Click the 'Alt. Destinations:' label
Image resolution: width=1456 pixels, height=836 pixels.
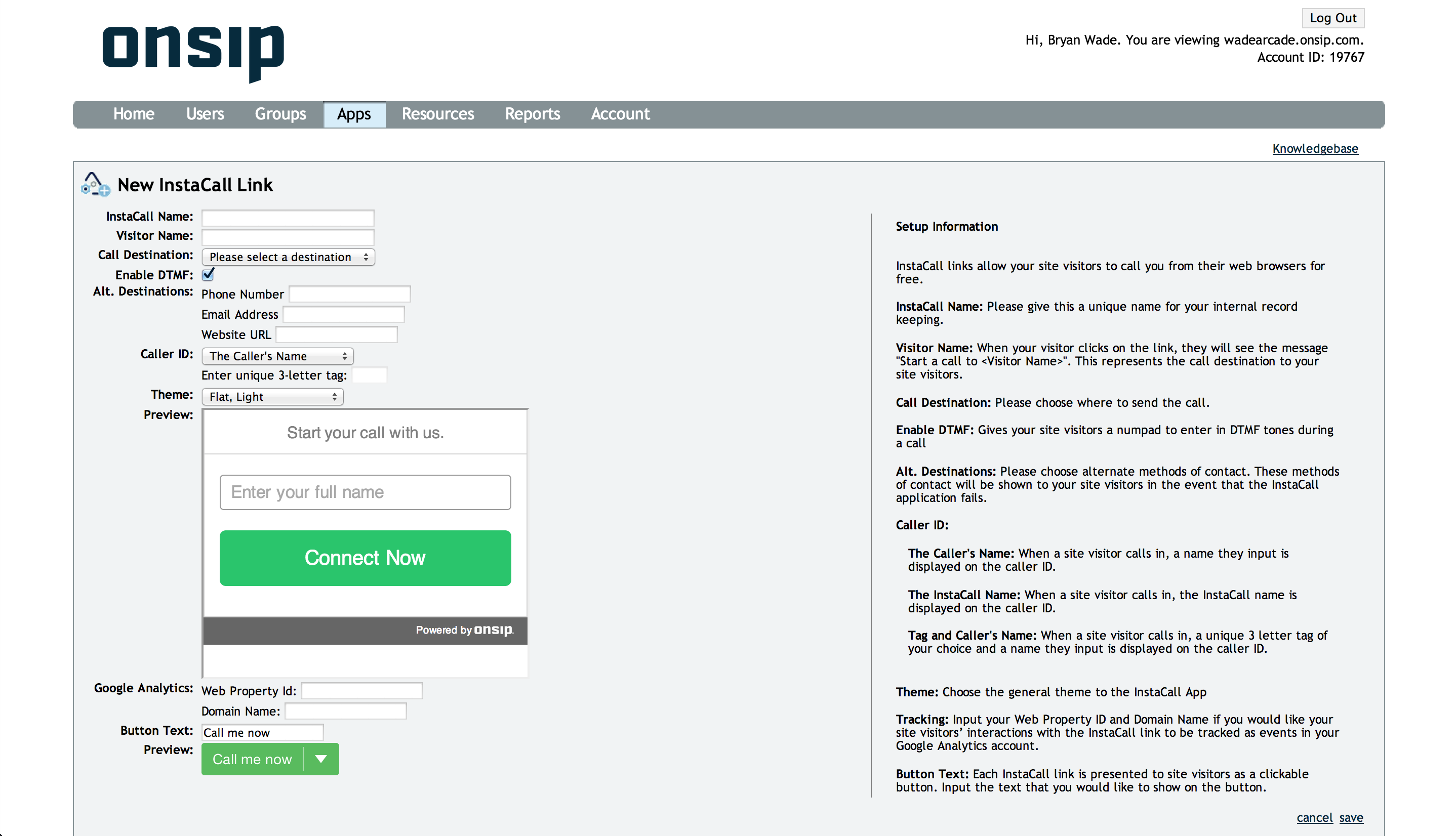[x=143, y=291]
